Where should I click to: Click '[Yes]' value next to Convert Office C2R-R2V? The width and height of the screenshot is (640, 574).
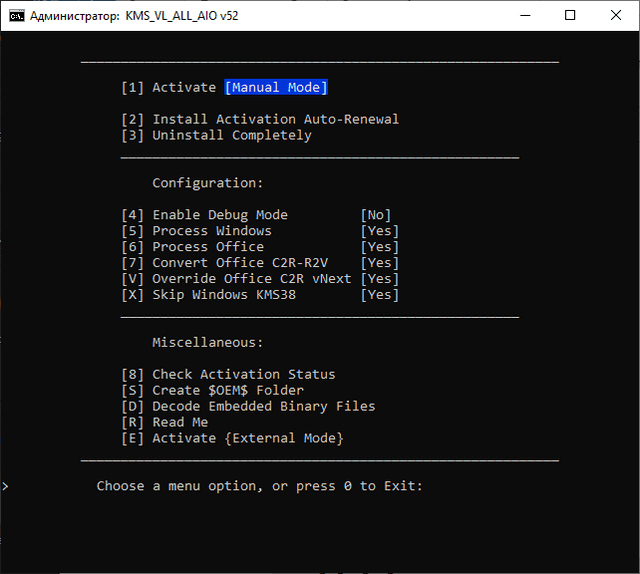380,263
